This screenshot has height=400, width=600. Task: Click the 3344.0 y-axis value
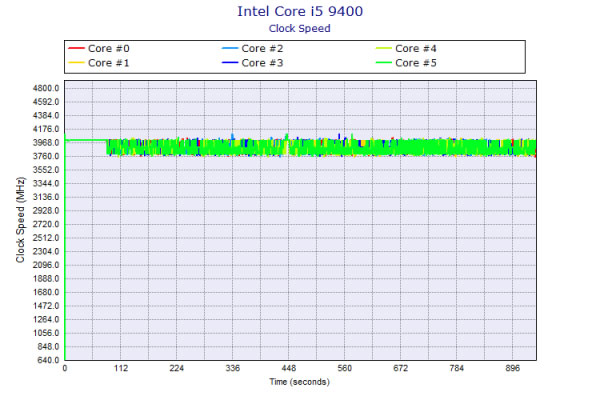(x=46, y=183)
